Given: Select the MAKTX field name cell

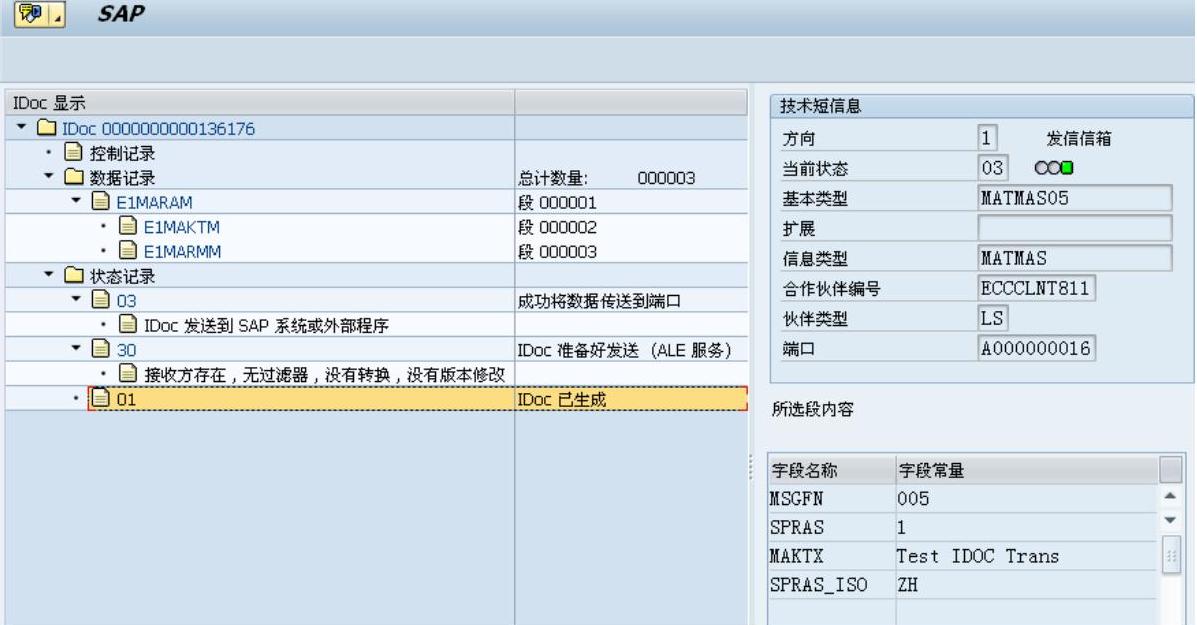Looking at the screenshot, I should [831, 556].
